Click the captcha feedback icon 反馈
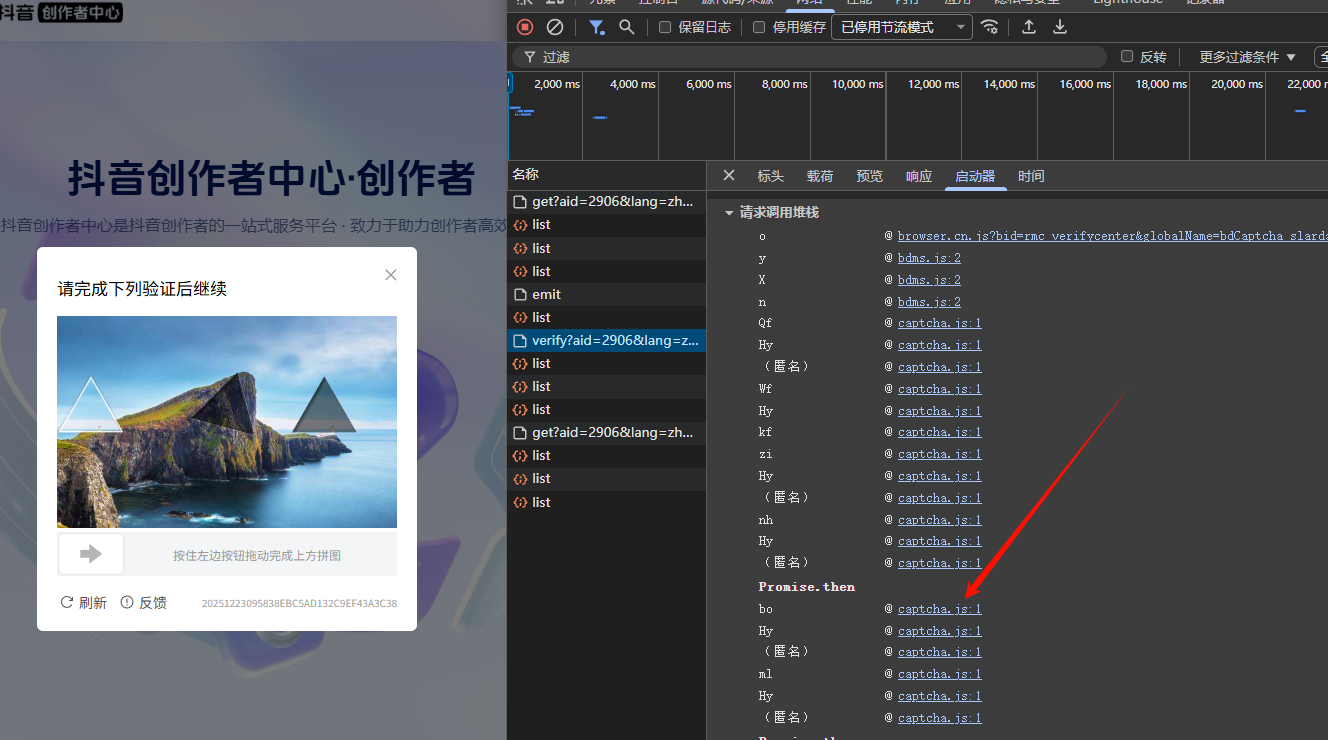 pyautogui.click(x=127, y=602)
